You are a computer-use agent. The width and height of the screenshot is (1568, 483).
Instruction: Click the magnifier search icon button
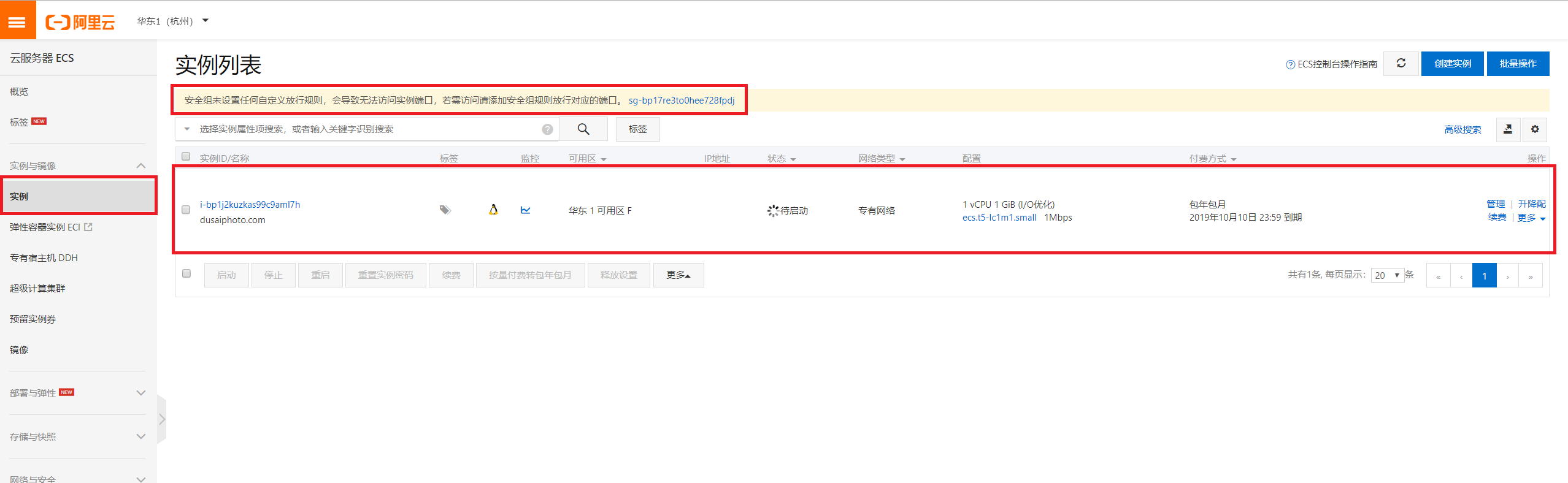click(x=583, y=129)
